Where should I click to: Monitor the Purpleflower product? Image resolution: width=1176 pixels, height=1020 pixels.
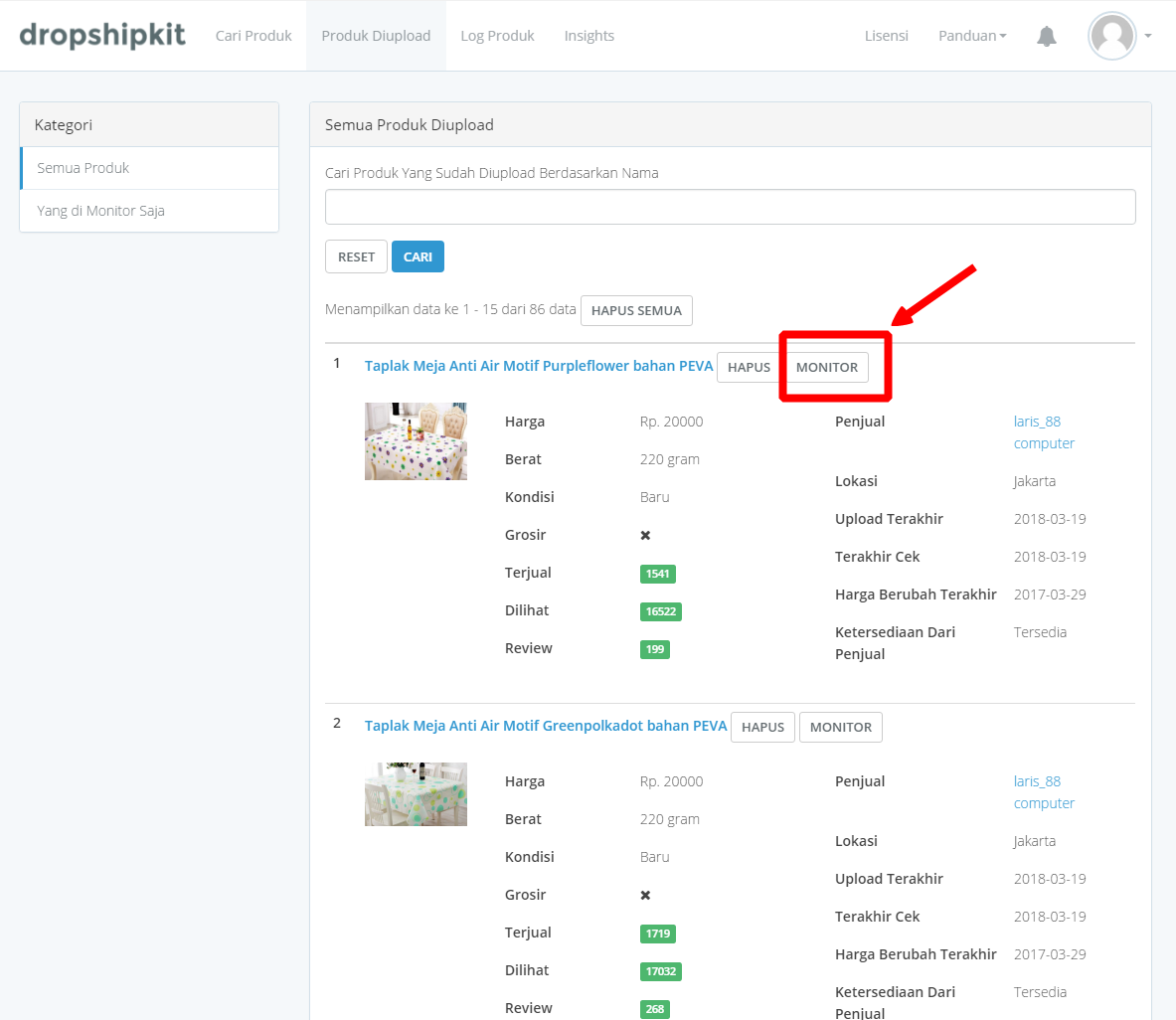[826, 368]
